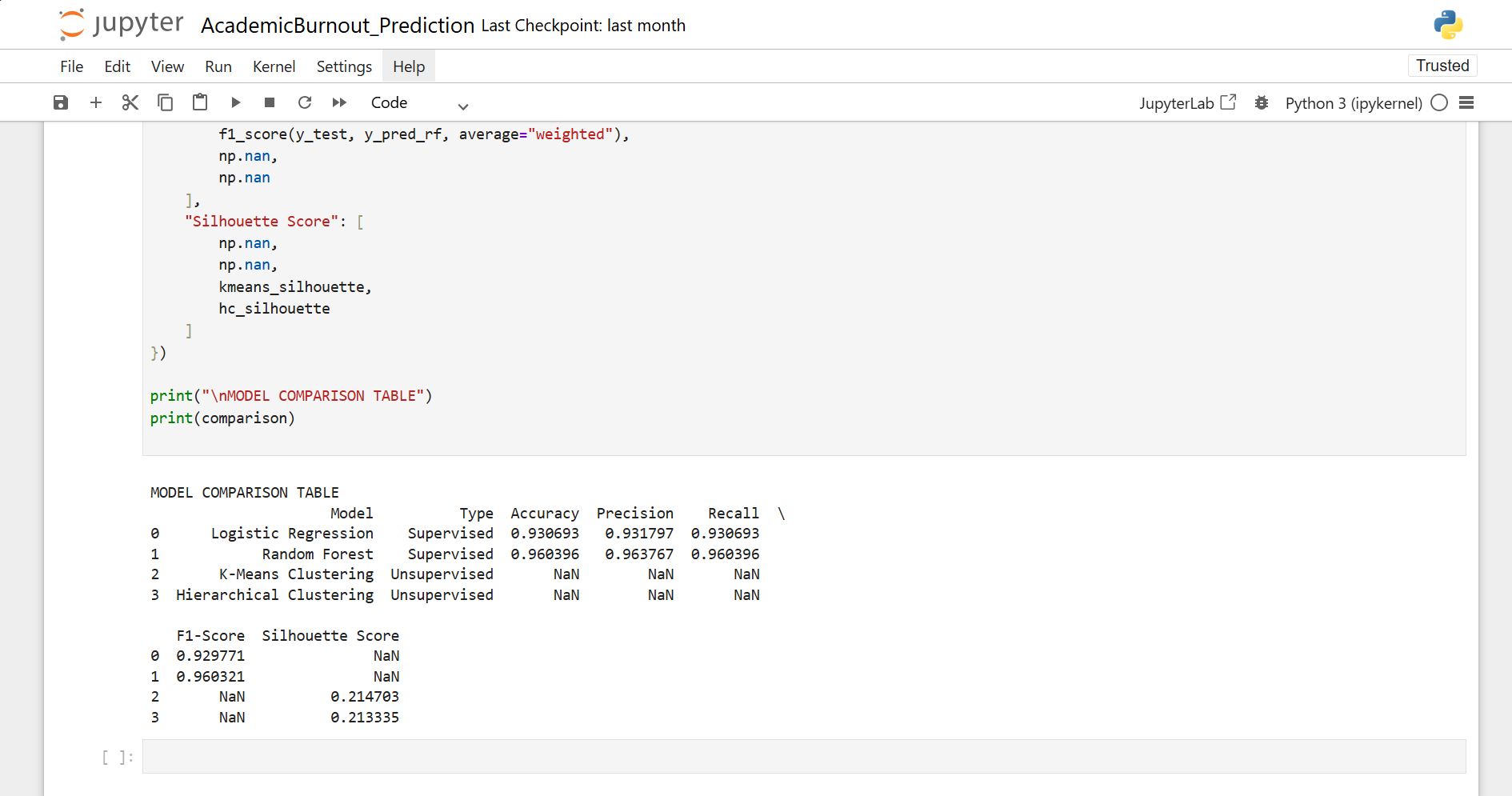This screenshot has width=1512, height=796.
Task: Open the File menu
Action: [x=71, y=66]
